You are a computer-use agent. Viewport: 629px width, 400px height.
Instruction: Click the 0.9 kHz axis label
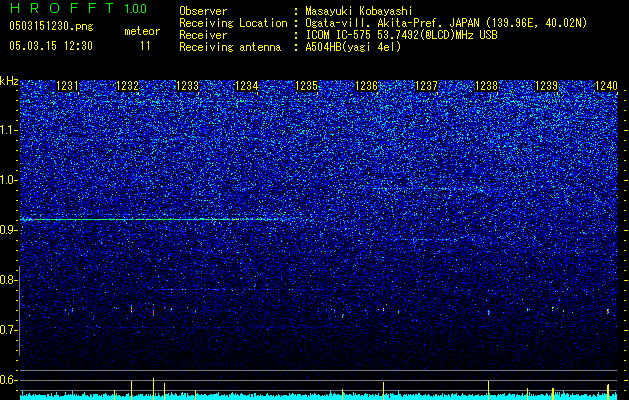tap(9, 230)
